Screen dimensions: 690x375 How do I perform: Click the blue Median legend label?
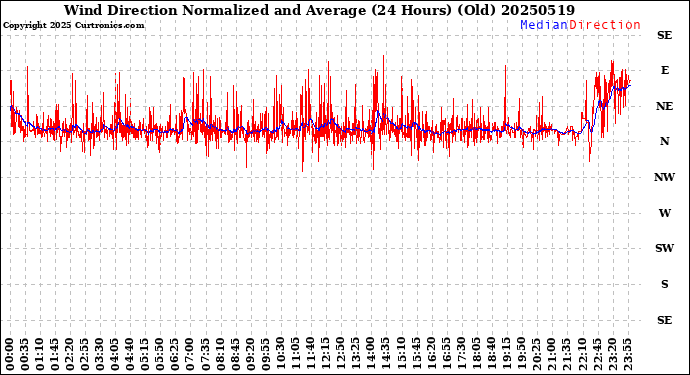click(544, 25)
